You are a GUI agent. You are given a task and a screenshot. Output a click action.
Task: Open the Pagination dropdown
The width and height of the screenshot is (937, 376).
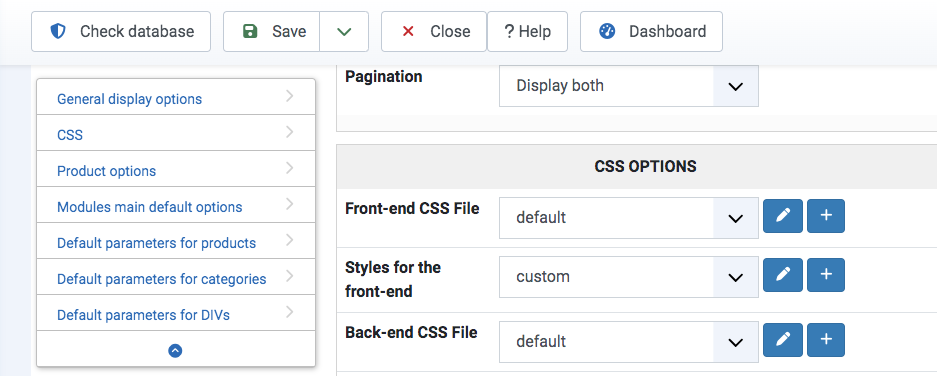[x=629, y=86]
